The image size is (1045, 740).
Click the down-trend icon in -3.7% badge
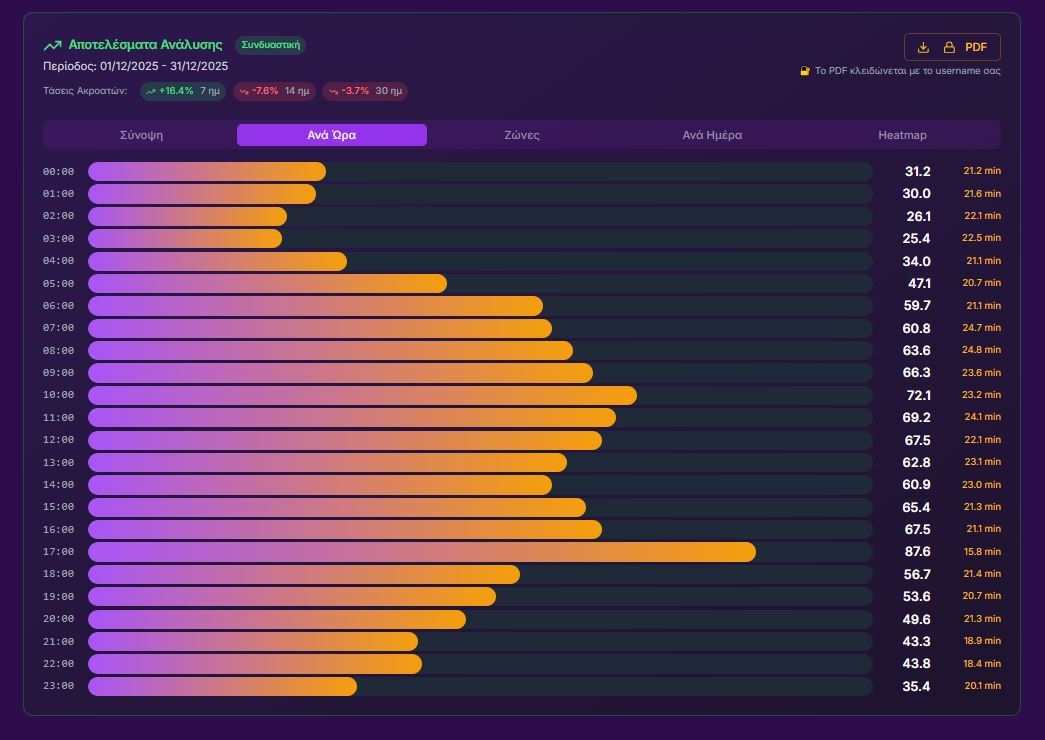[x=333, y=92]
